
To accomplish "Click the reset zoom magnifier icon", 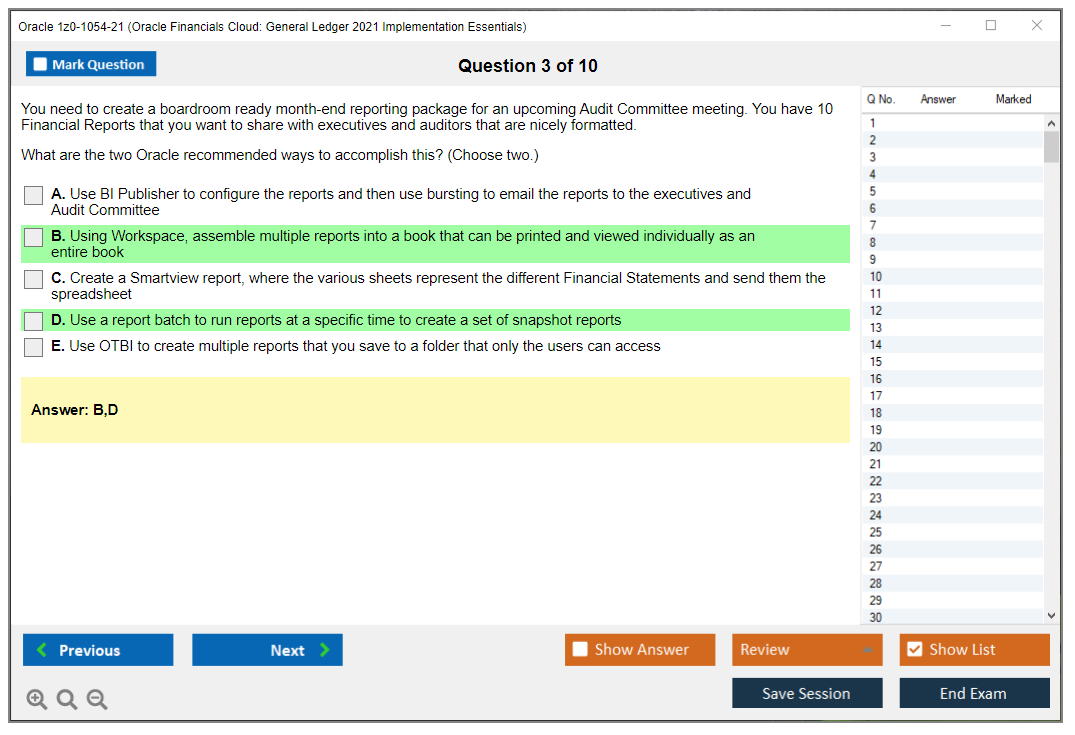I will click(x=67, y=700).
